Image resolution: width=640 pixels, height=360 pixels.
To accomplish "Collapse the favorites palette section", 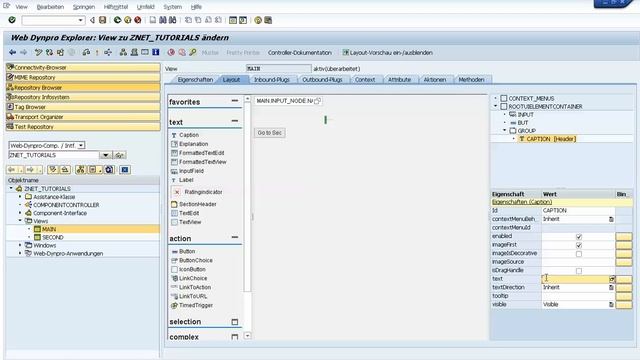I will [235, 100].
